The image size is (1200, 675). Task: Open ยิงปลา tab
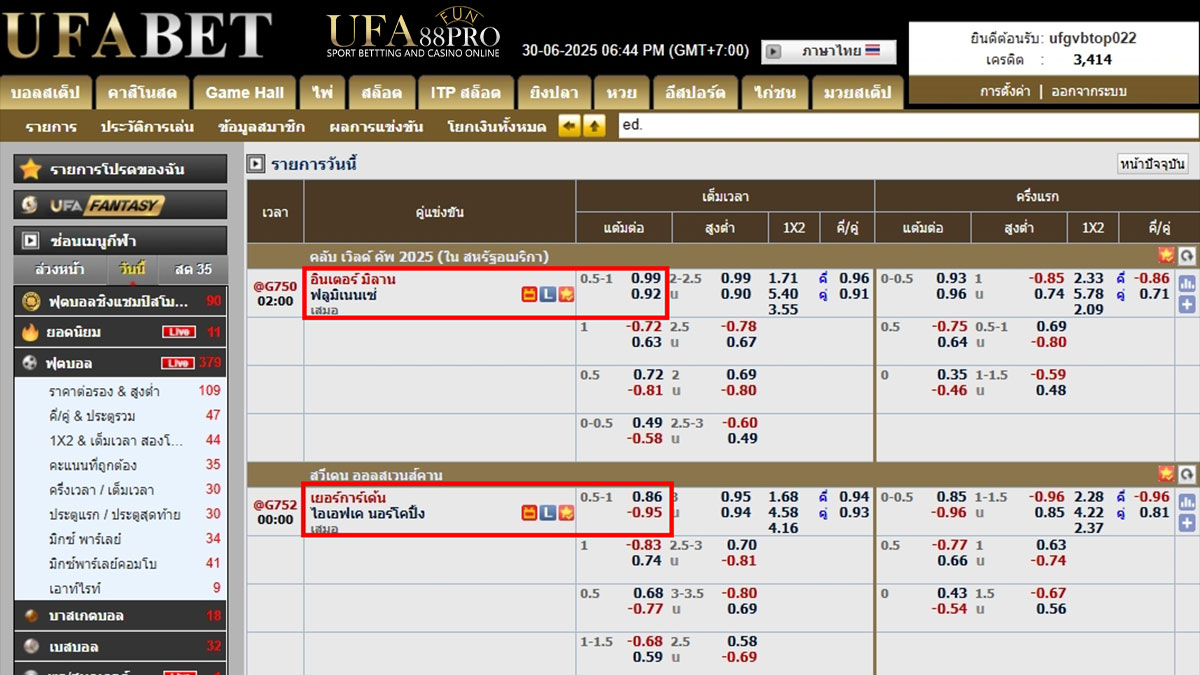[554, 93]
